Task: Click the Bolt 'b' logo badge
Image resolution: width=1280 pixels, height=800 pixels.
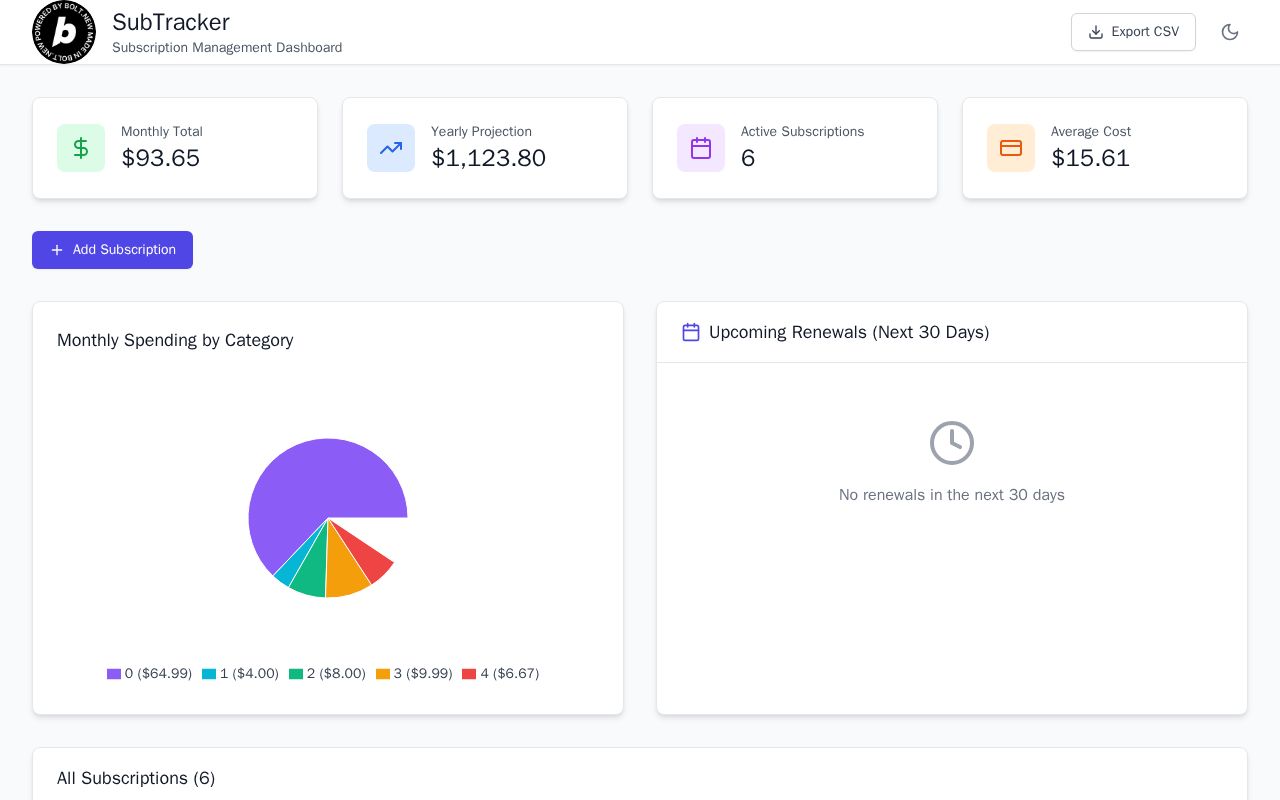Action: (x=64, y=32)
